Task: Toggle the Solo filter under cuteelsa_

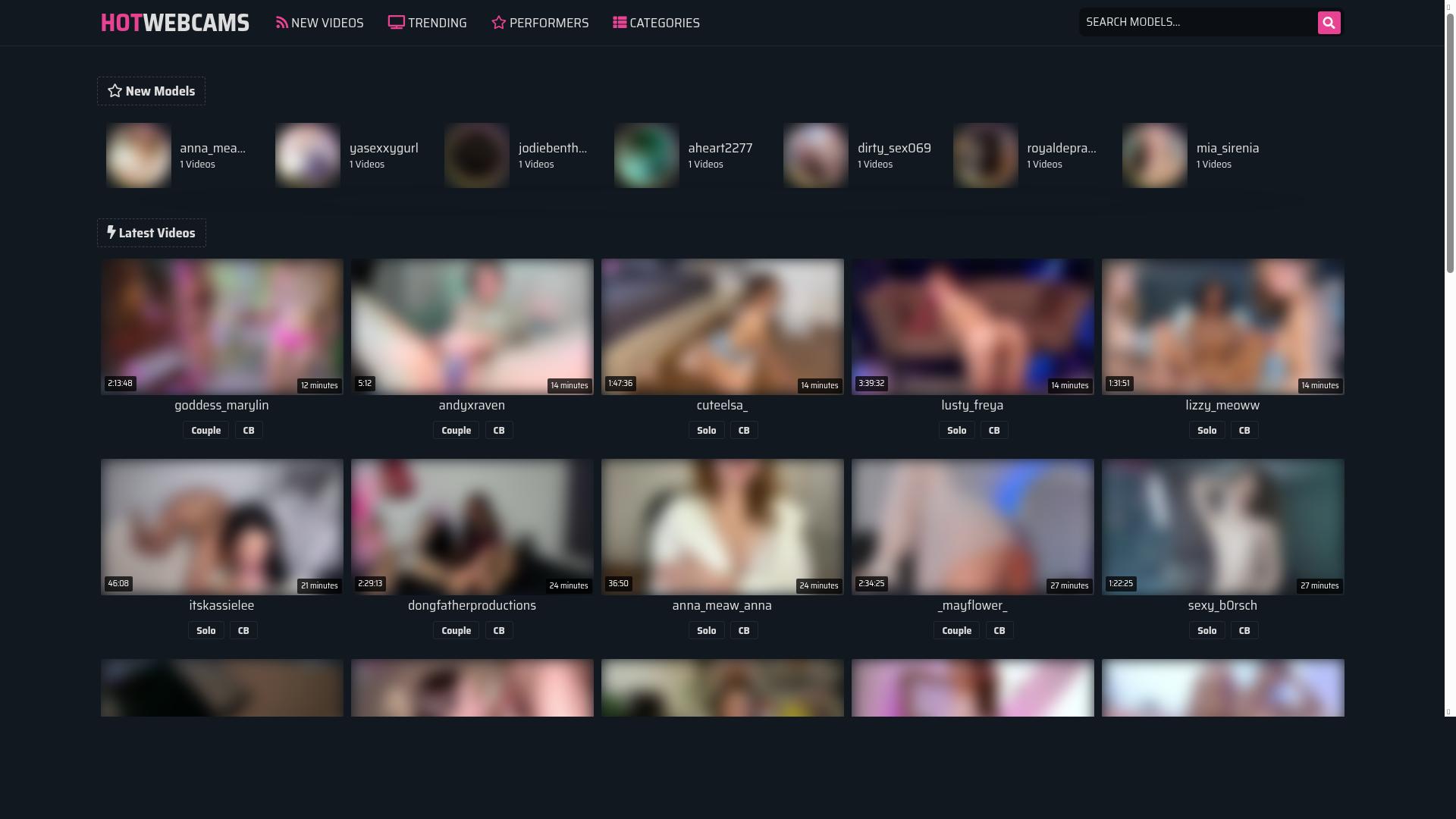Action: [705, 430]
